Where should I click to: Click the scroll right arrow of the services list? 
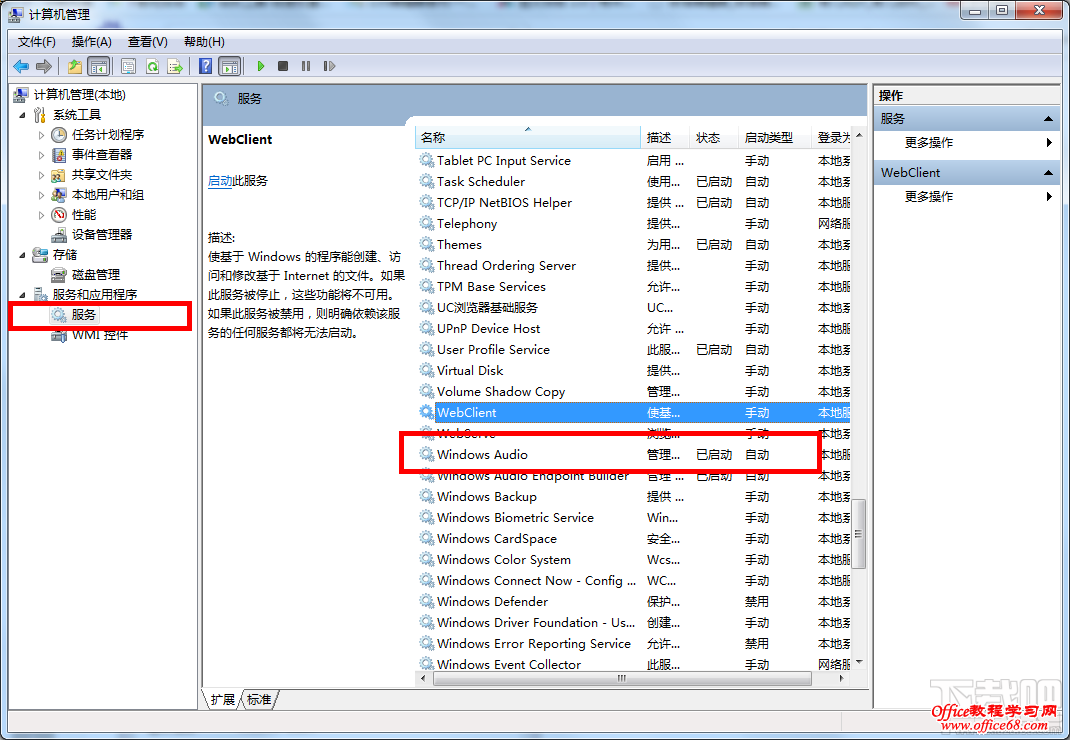click(842, 679)
